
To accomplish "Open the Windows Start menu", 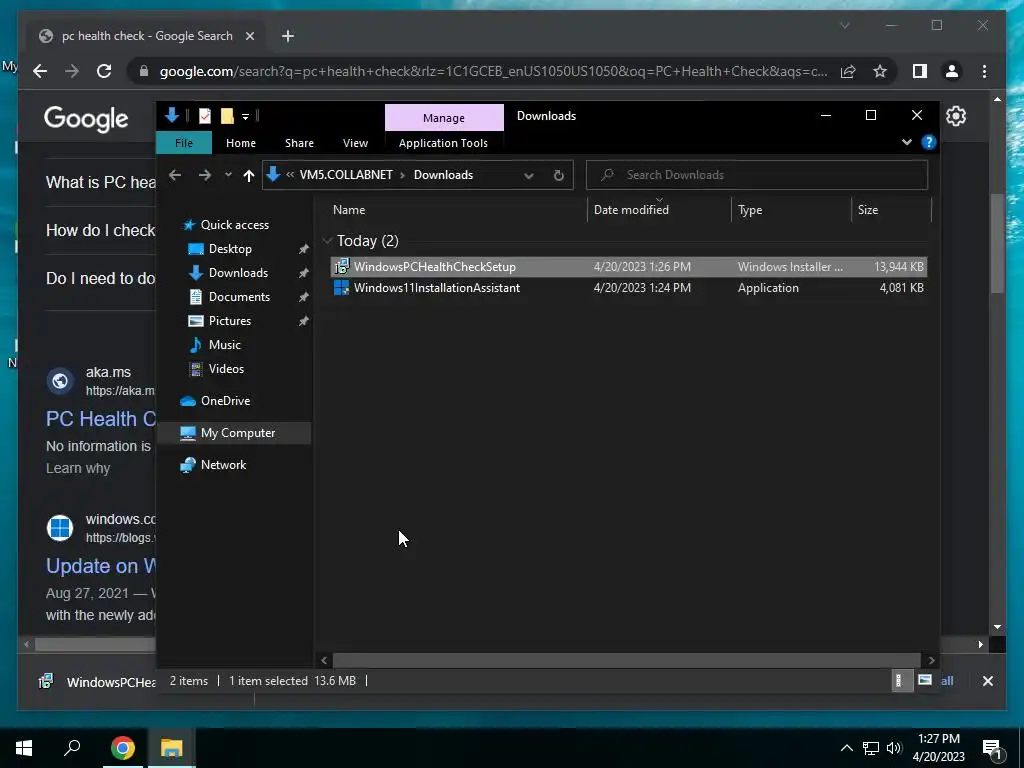I will [x=24, y=748].
